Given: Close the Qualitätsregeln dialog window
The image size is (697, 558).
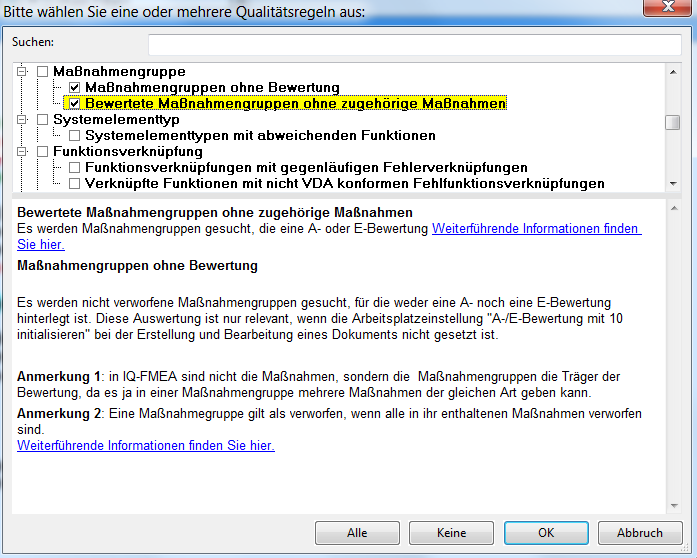Looking at the screenshot, I should tap(668, 6).
